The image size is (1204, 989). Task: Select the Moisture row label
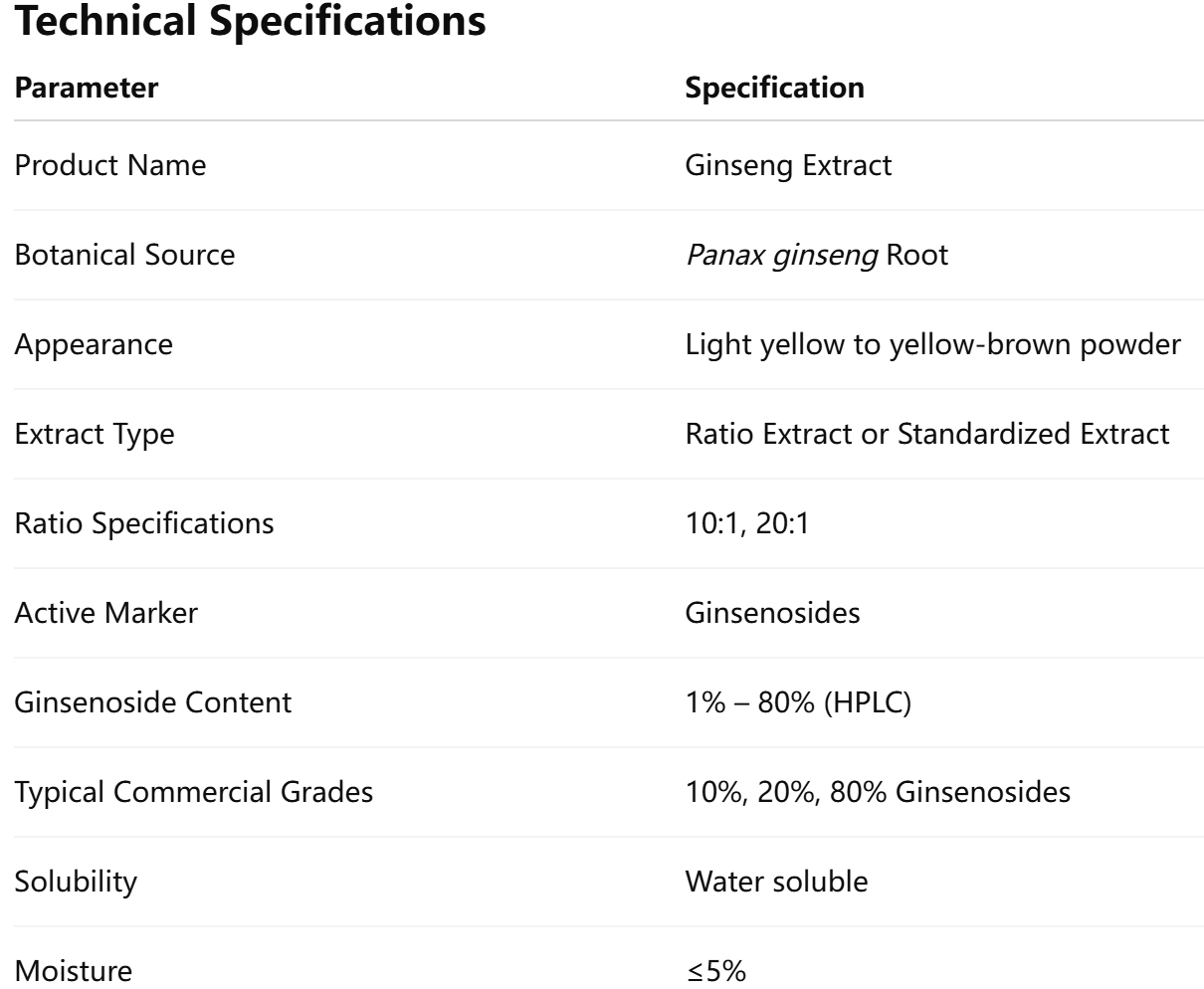point(72,971)
